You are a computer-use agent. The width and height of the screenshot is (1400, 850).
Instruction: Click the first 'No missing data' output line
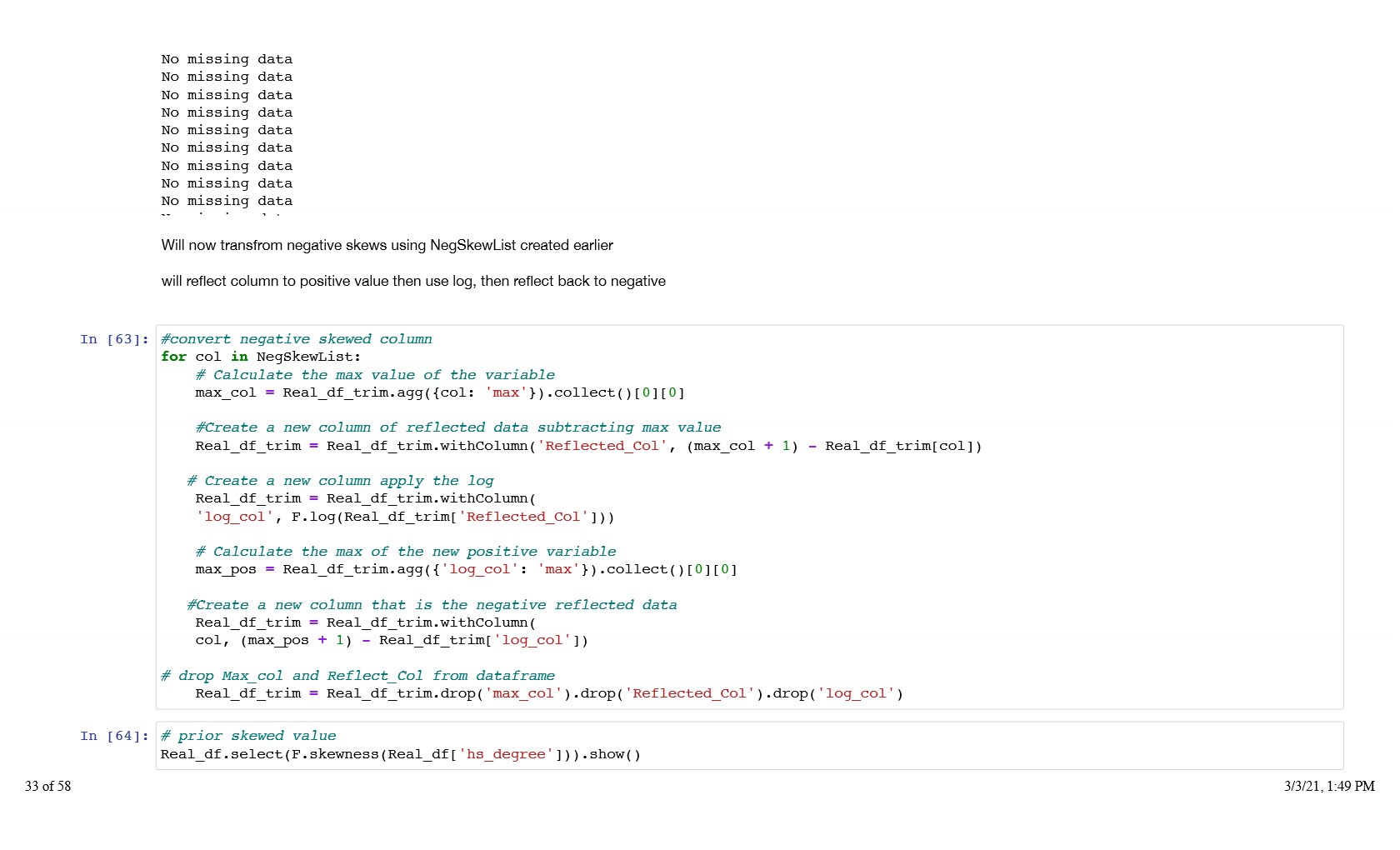tap(227, 59)
